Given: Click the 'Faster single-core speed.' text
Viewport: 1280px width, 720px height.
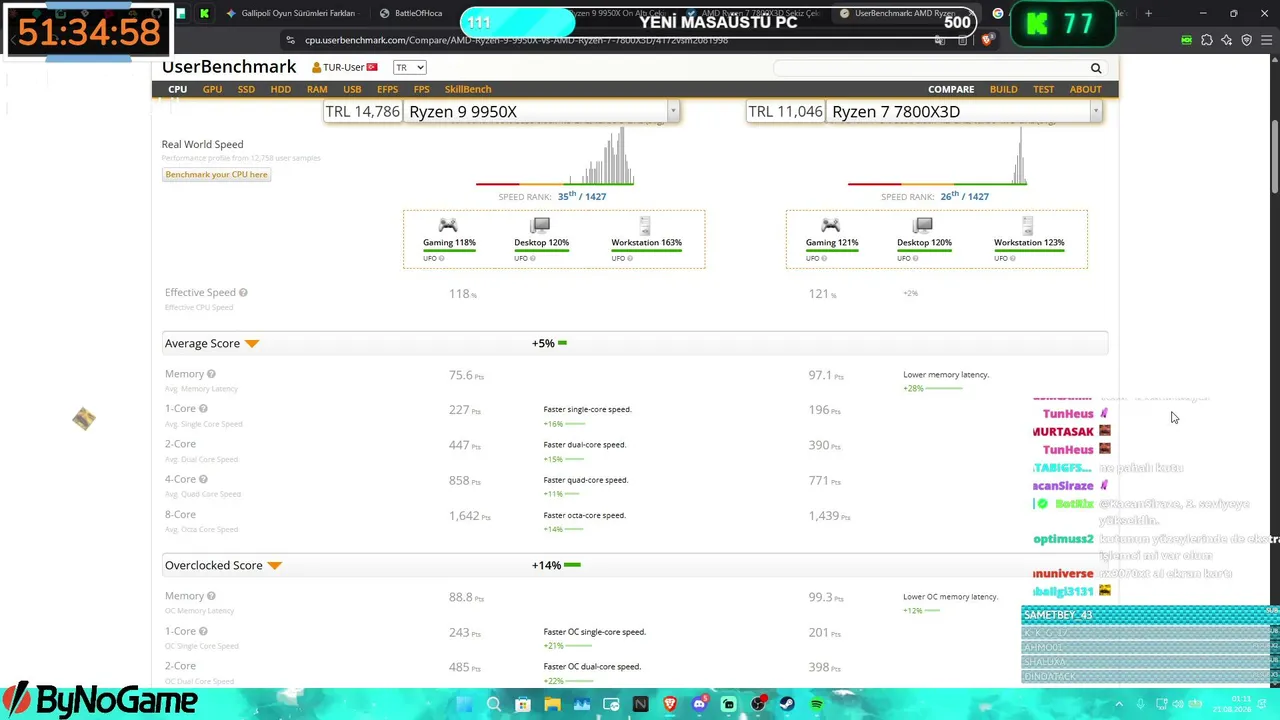Looking at the screenshot, I should pyautogui.click(x=587, y=409).
